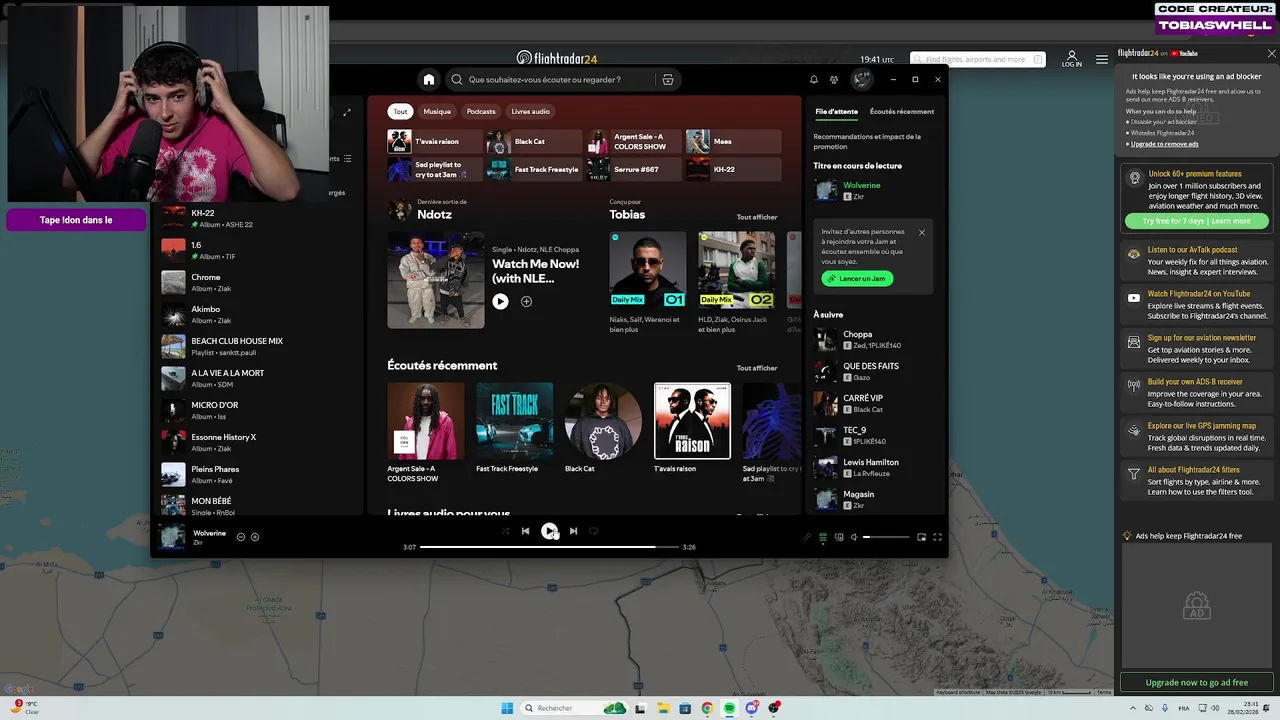The image size is (1280, 720).
Task: Adjust Spotify volume slider
Action: pyautogui.click(x=886, y=537)
